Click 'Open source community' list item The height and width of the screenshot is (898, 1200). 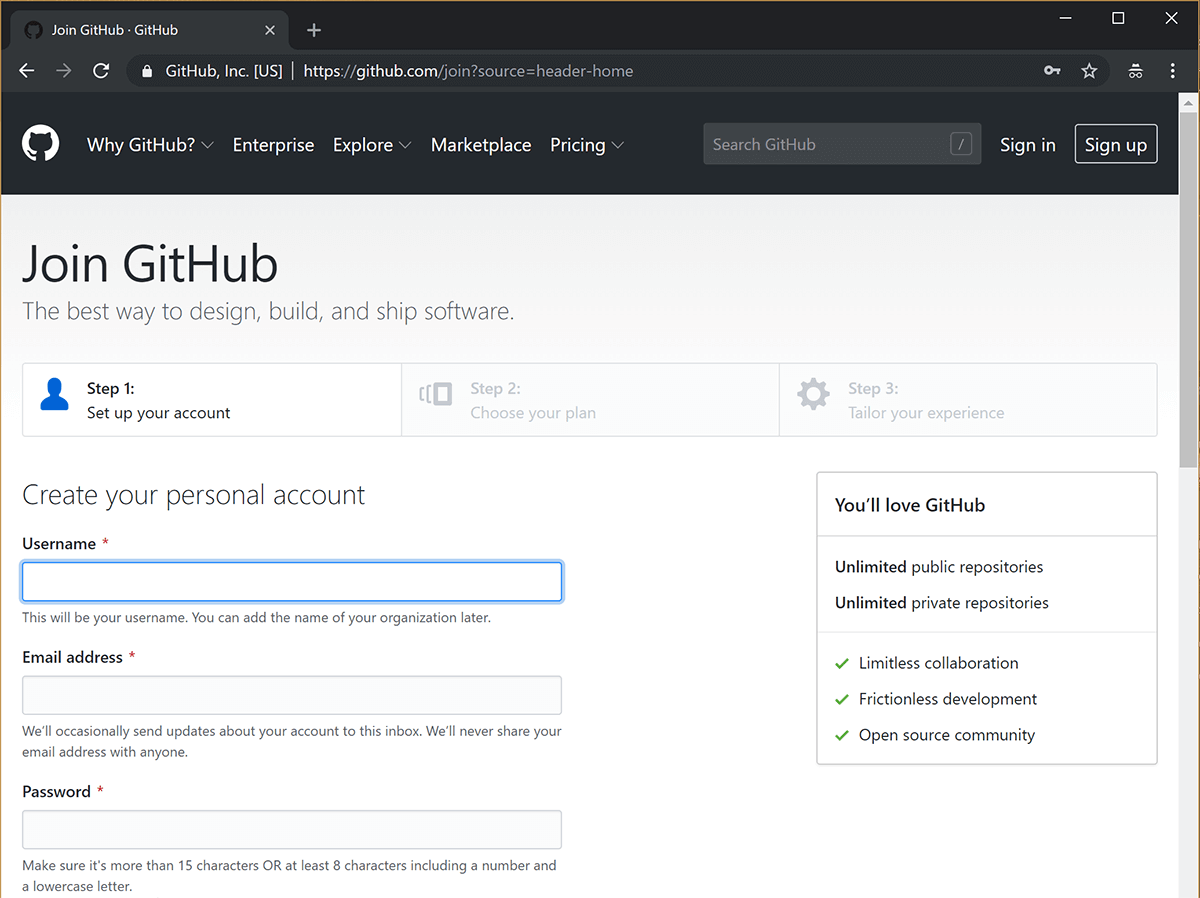point(947,735)
